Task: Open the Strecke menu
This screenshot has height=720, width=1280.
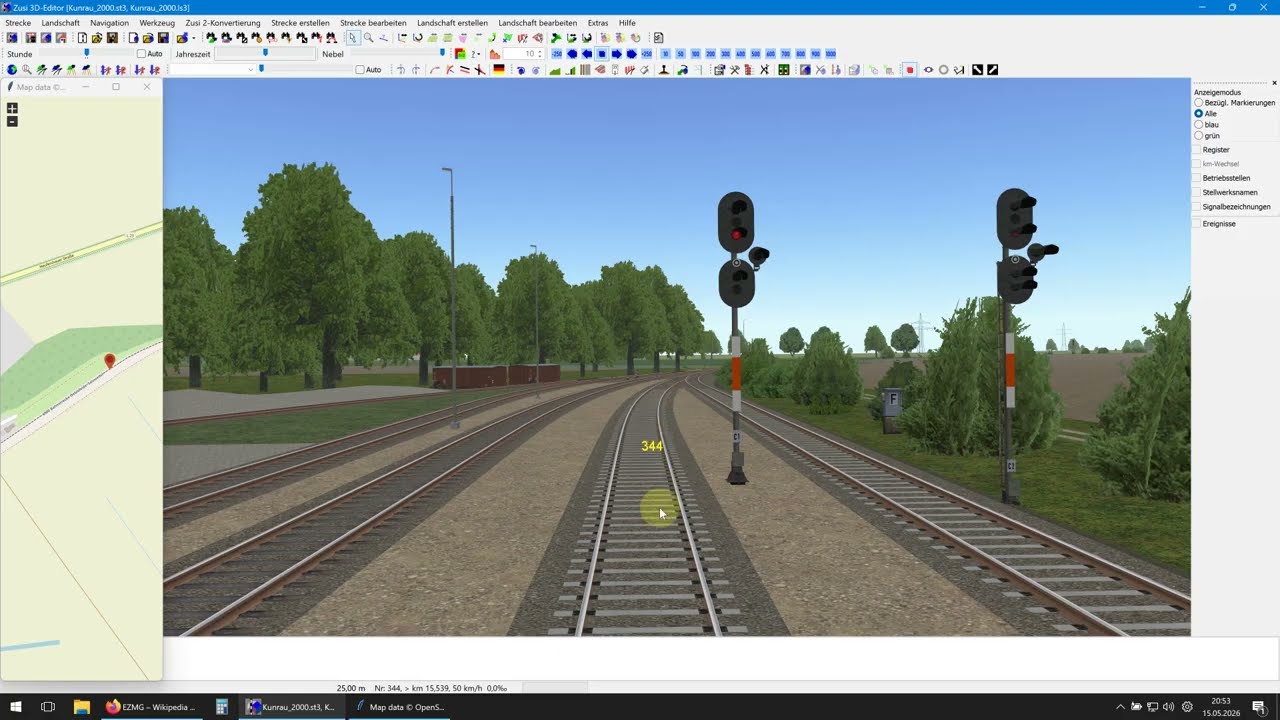Action: 18,23
